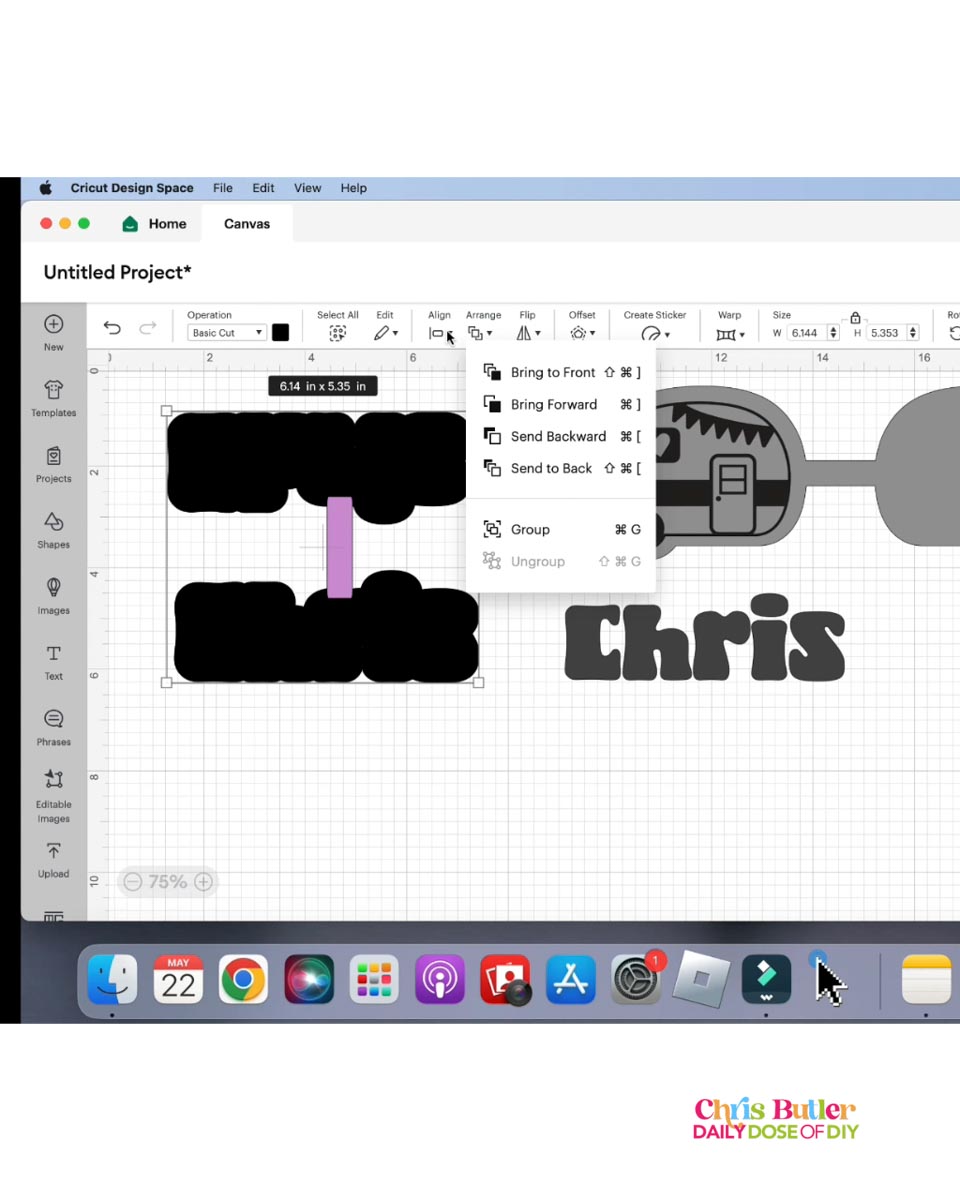The height and width of the screenshot is (1200, 960).
Task: Open Finder from the Dock
Action: point(112,979)
